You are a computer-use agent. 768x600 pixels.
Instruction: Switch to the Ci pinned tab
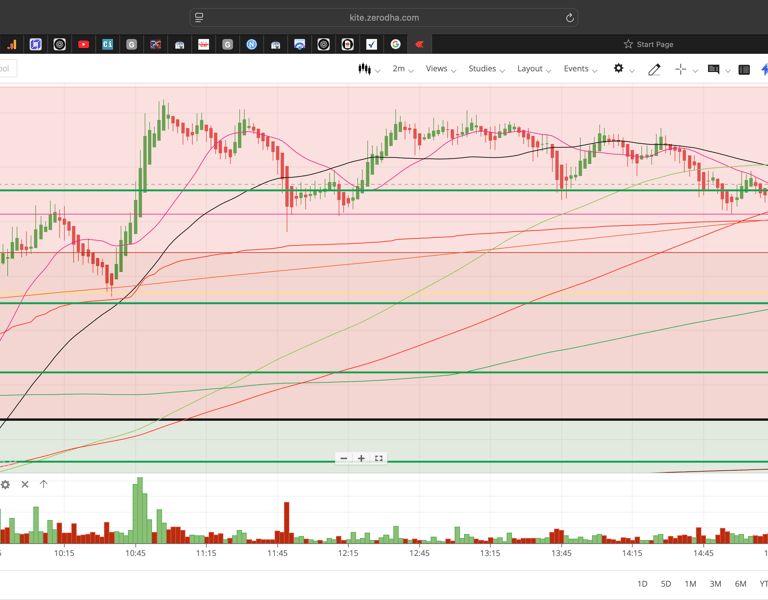(107, 45)
